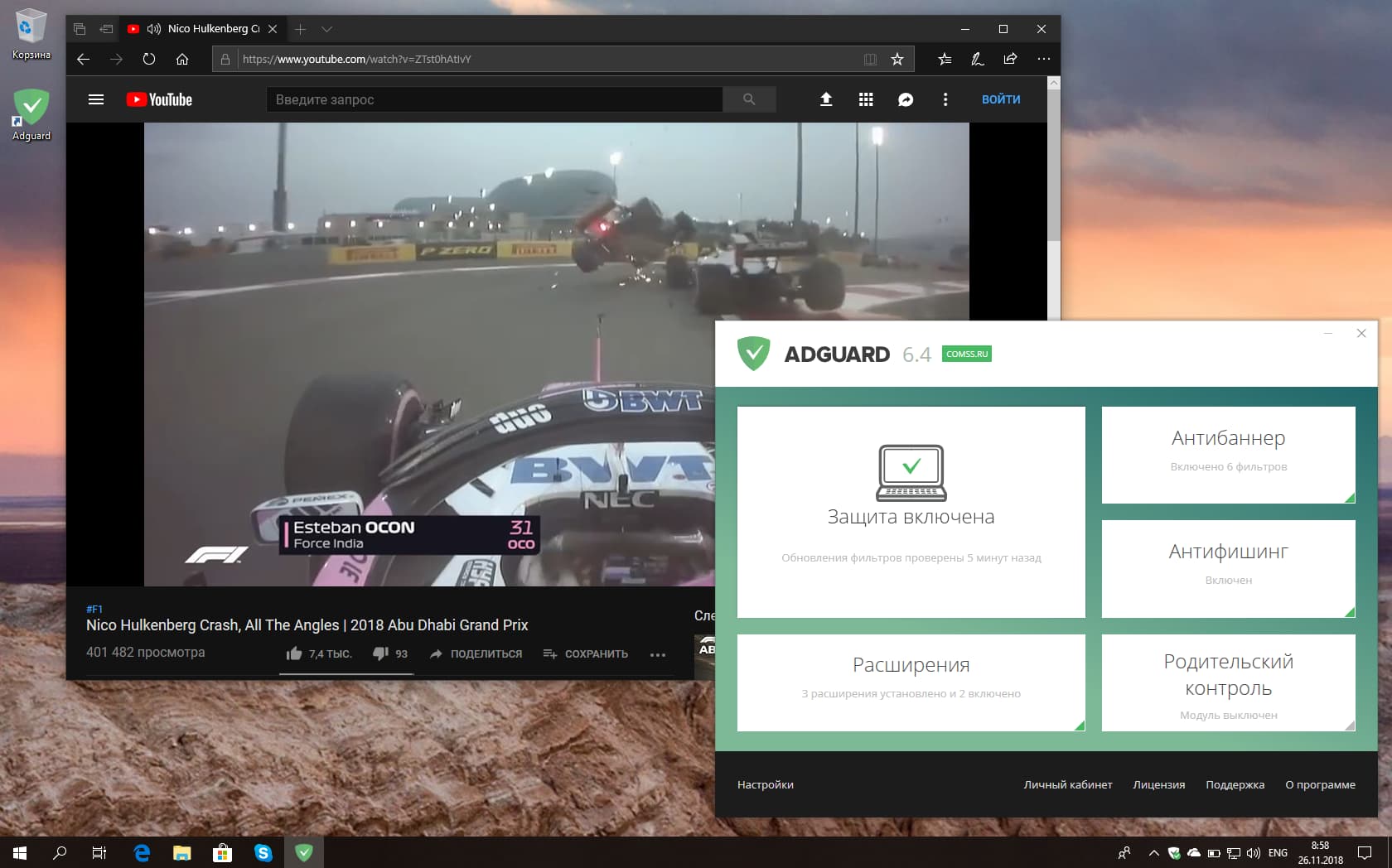Click the Adguard shield logo
This screenshot has height=868, width=1392.
[x=753, y=354]
